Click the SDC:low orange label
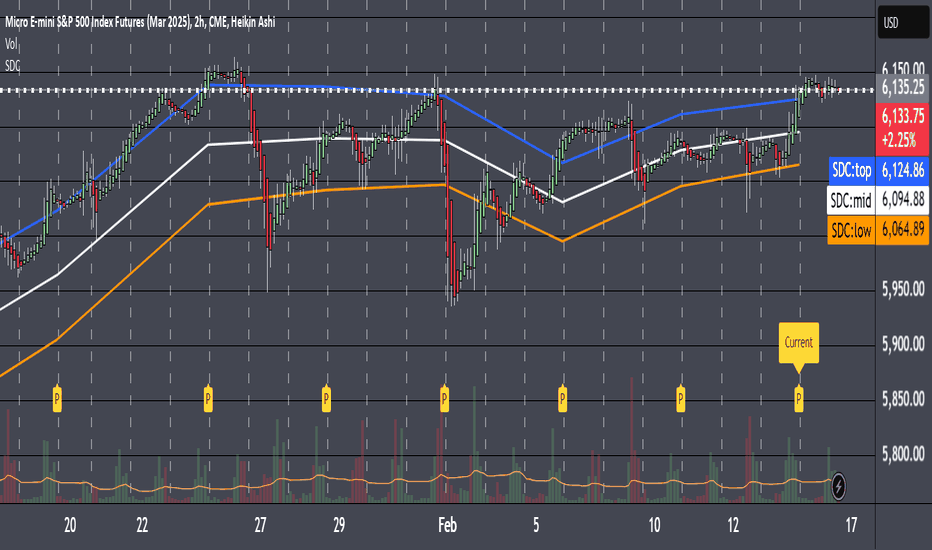The height and width of the screenshot is (550, 932). tap(851, 230)
